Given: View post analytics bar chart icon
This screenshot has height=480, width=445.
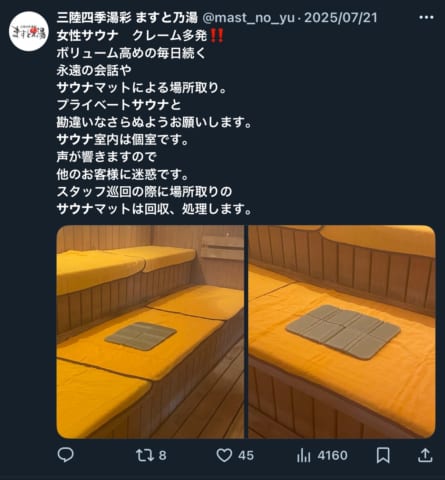Looking at the screenshot, I should click(x=303, y=455).
